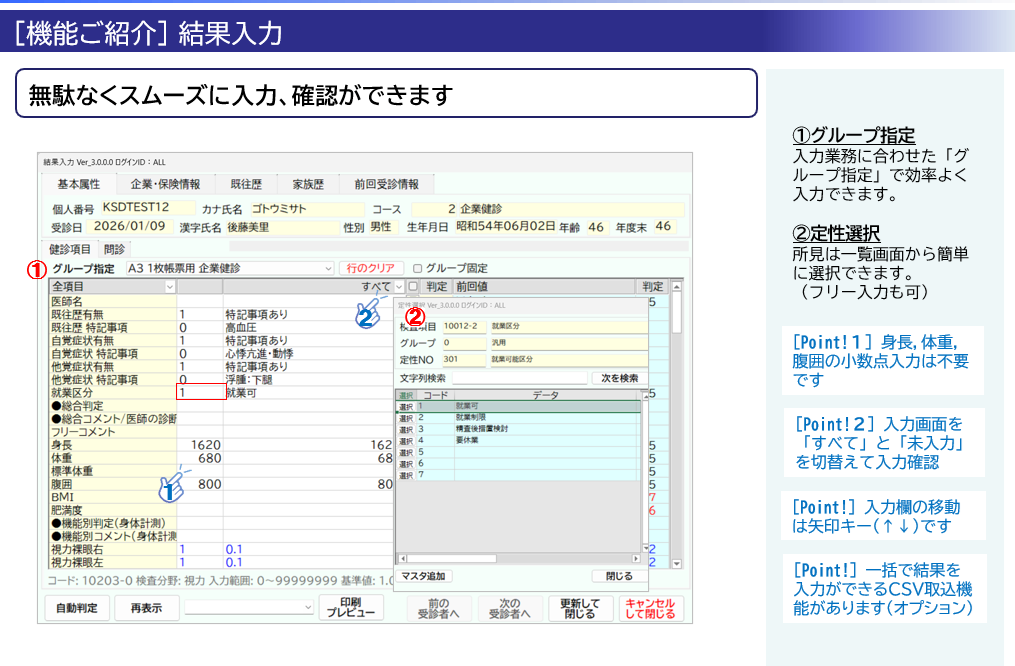Click the 自動判定 button
The width and height of the screenshot is (1015, 666).
pos(77,608)
